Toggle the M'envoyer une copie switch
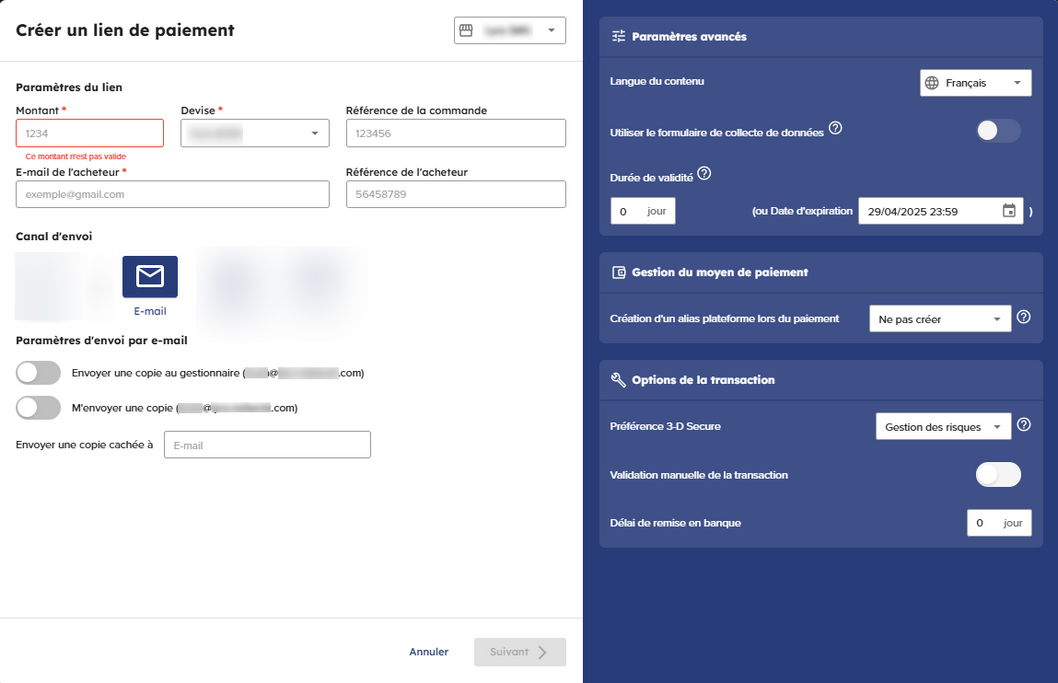Viewport: 1058px width, 683px height. click(39, 408)
